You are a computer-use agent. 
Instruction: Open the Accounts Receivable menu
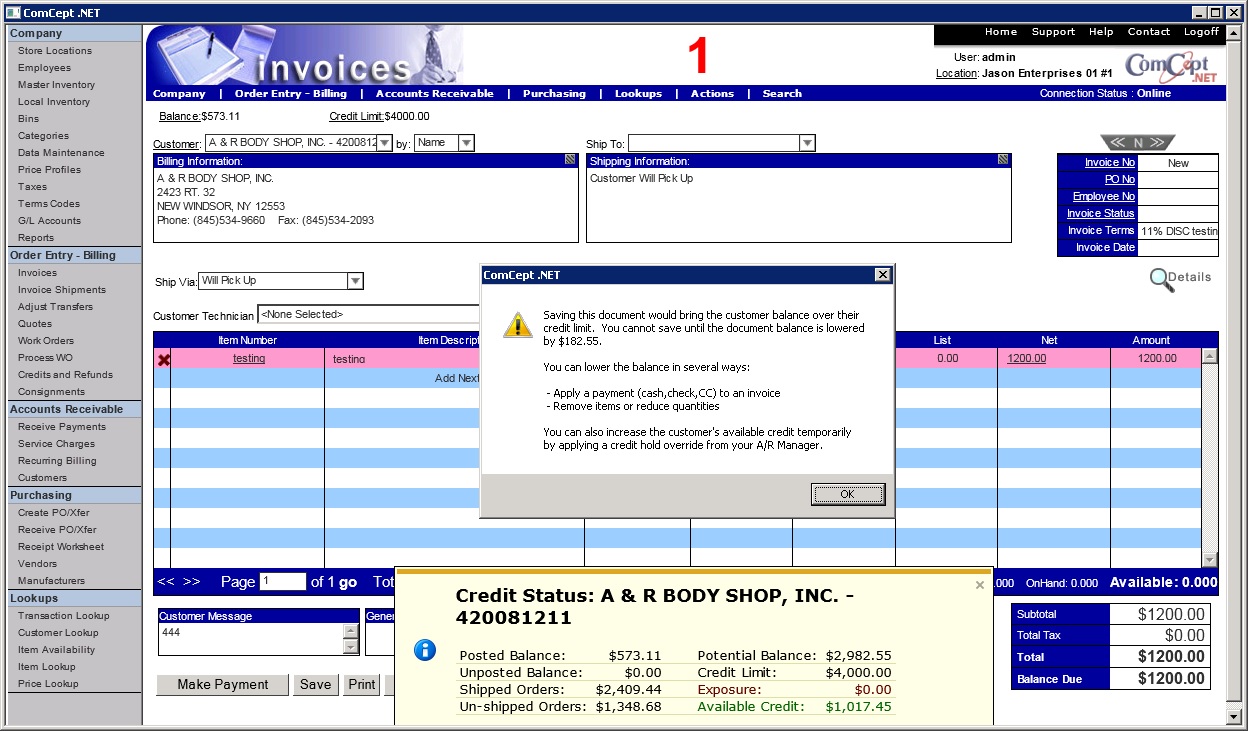434,94
